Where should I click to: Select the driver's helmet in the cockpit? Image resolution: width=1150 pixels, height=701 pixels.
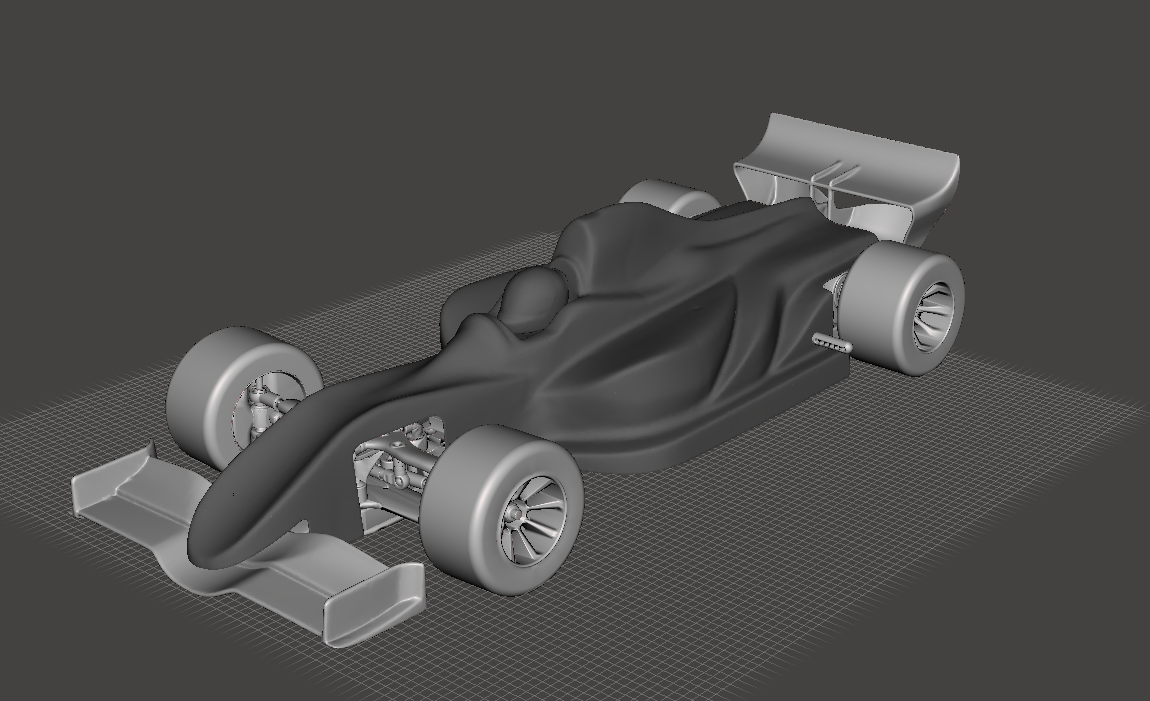pos(534,297)
